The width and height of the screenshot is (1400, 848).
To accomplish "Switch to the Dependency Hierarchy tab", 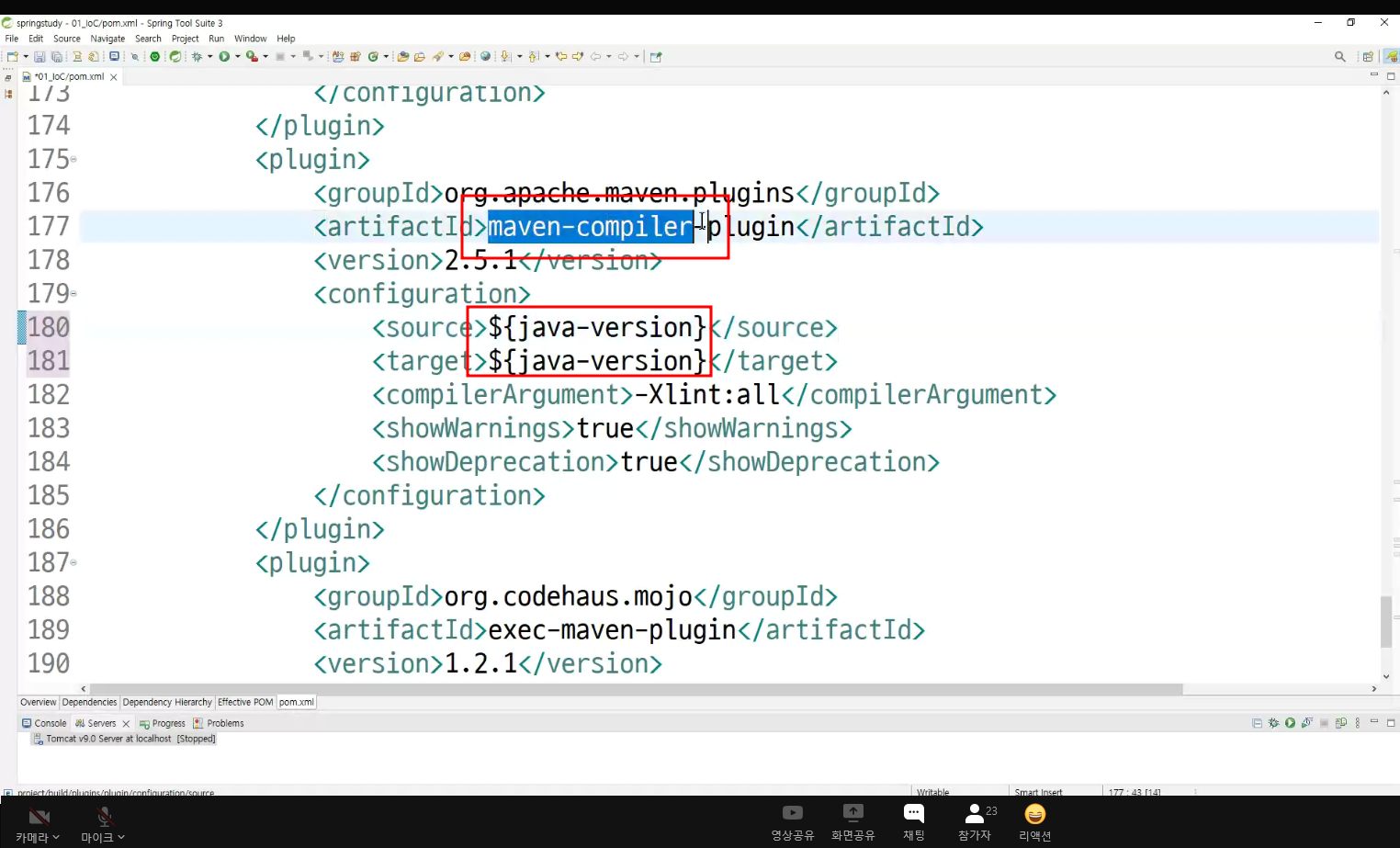I will click(x=167, y=702).
